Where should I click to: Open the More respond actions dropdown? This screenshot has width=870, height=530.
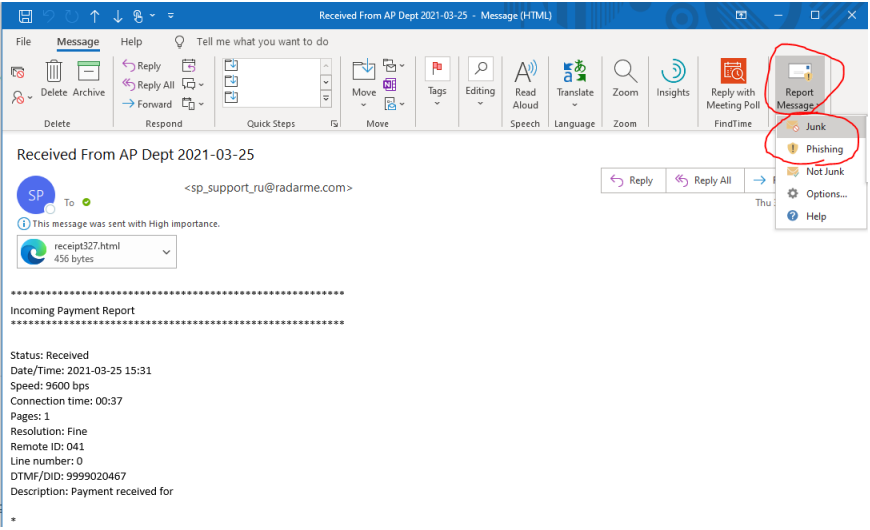point(193,104)
